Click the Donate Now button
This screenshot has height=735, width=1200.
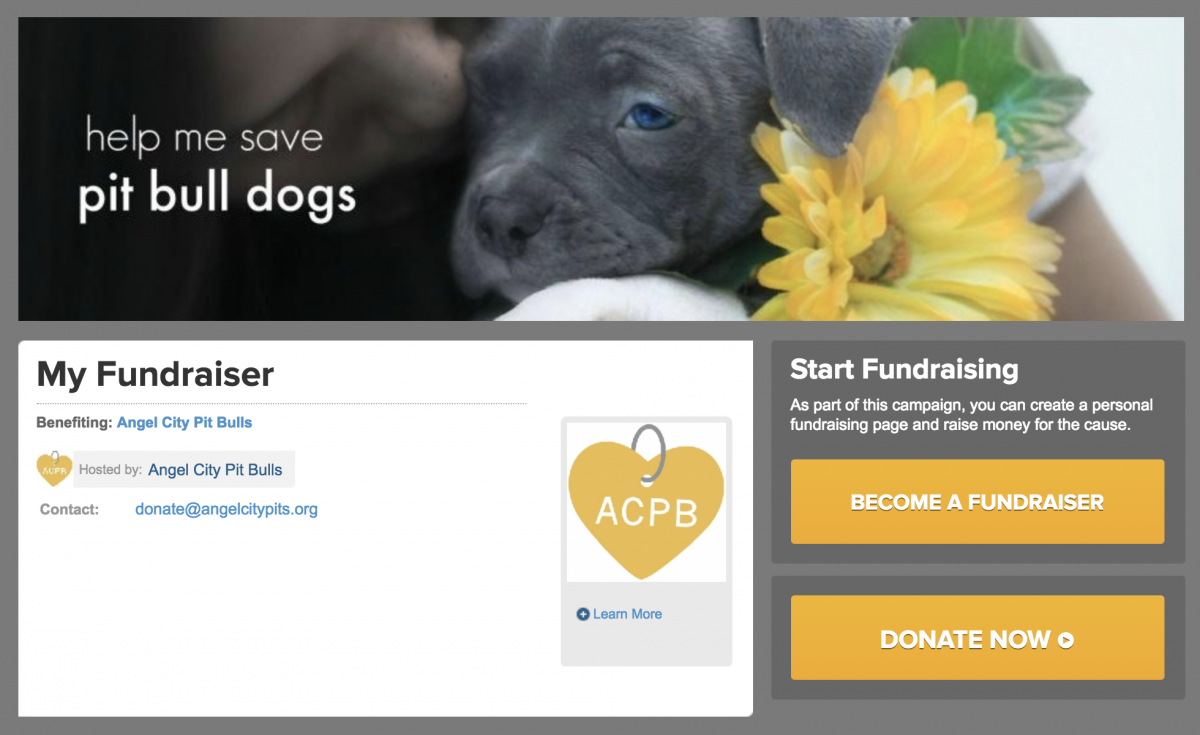[x=977, y=638]
